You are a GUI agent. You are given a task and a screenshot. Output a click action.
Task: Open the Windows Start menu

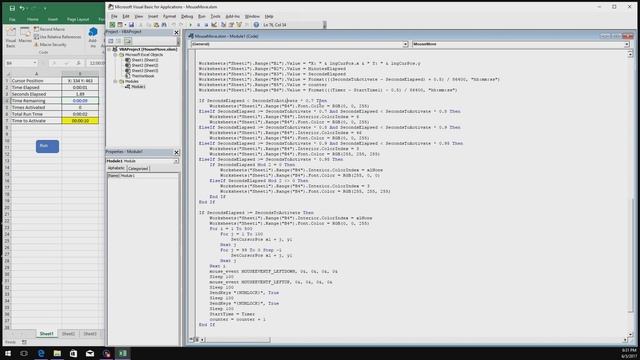(x=8, y=353)
